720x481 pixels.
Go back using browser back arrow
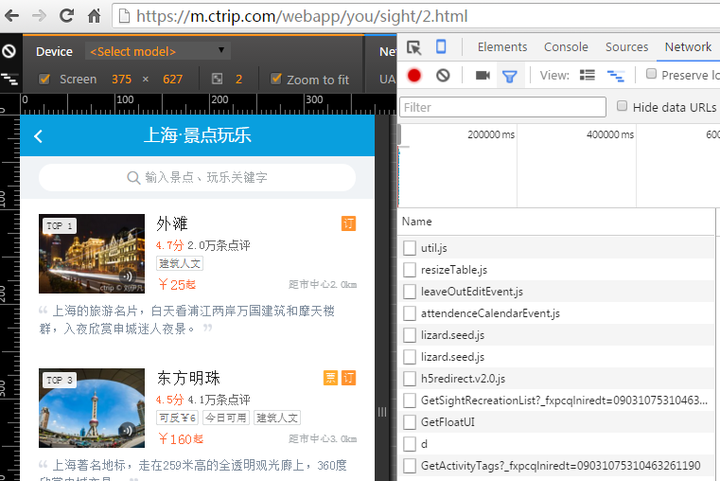pos(11,16)
